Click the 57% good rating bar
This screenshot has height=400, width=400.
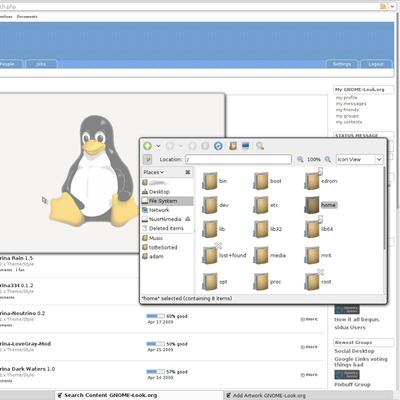[155, 371]
